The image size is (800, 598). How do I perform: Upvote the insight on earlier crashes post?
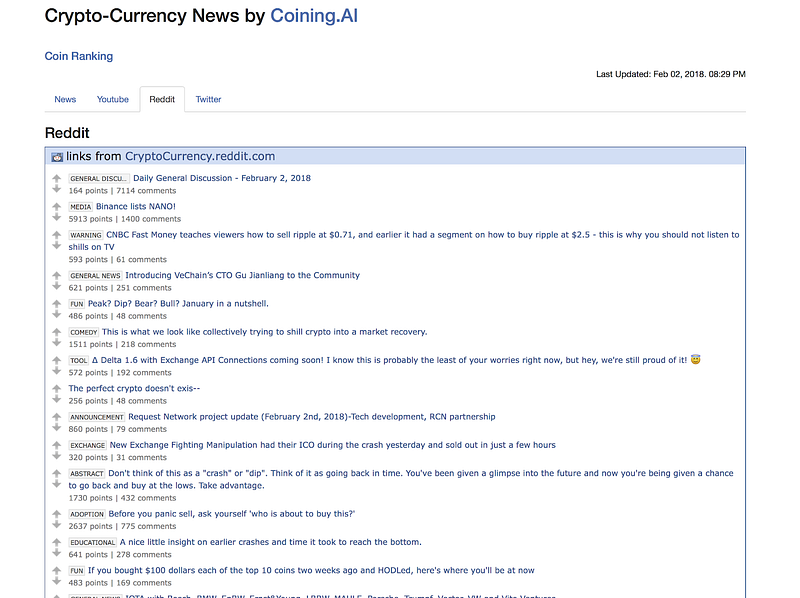coord(57,542)
